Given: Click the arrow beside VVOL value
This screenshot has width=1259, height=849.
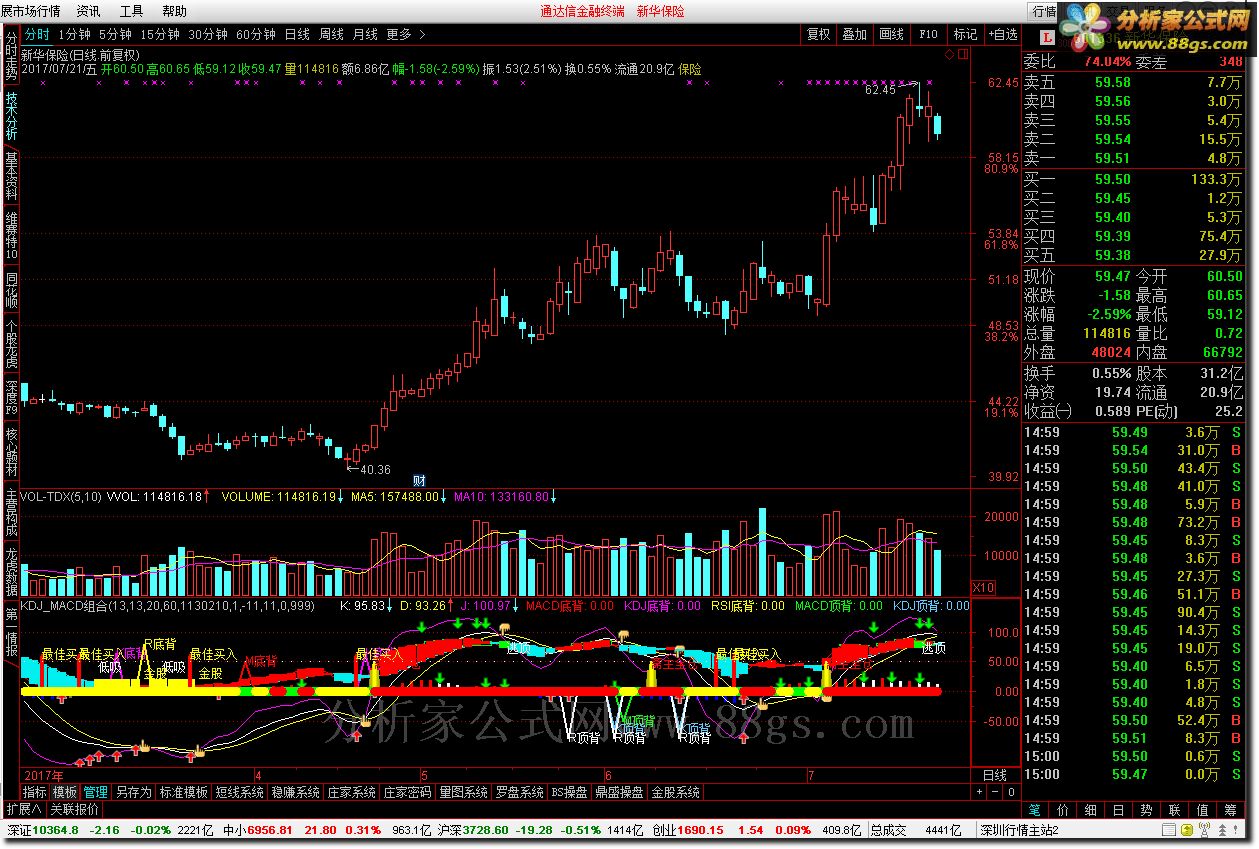Looking at the screenshot, I should [x=207, y=496].
